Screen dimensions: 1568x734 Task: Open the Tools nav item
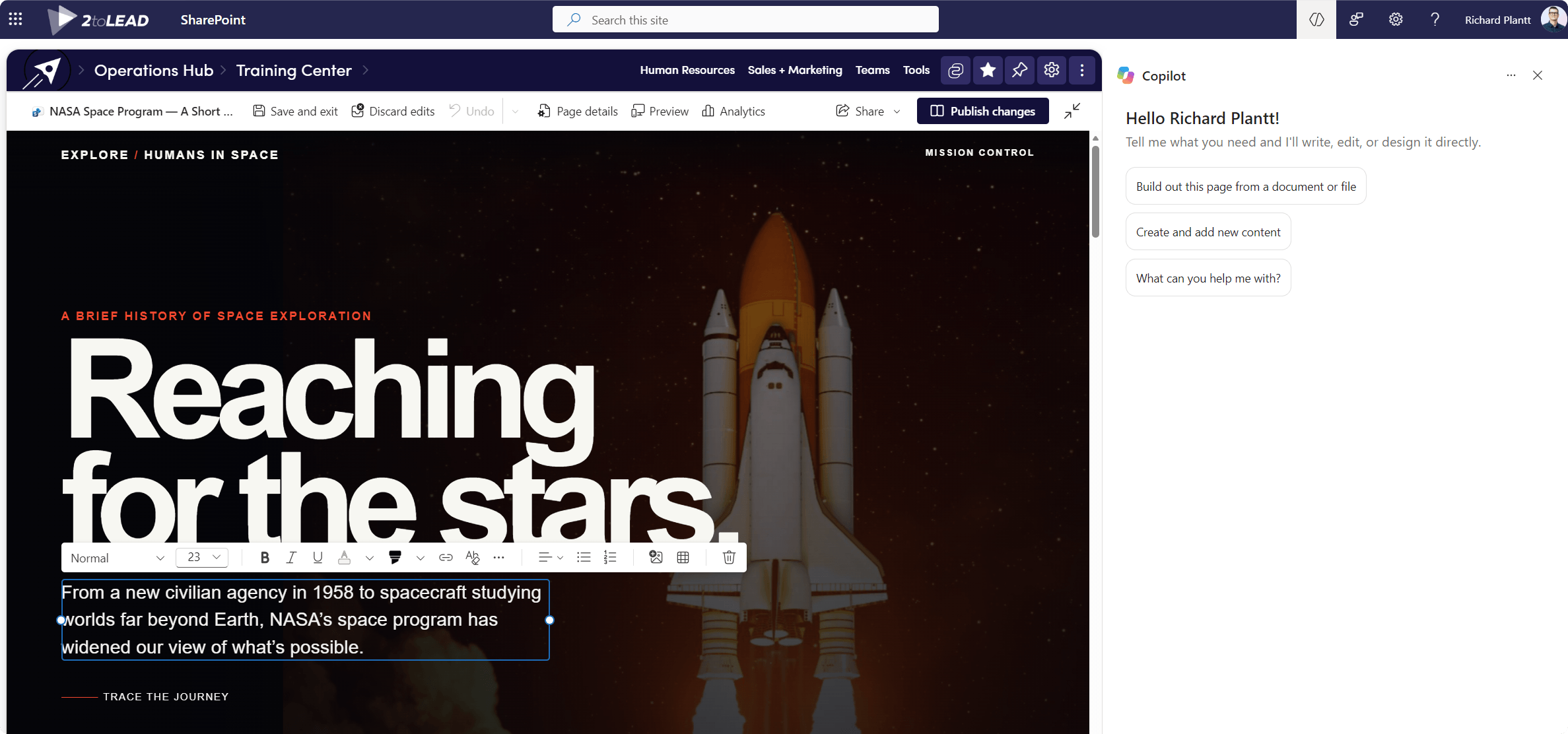(x=916, y=70)
